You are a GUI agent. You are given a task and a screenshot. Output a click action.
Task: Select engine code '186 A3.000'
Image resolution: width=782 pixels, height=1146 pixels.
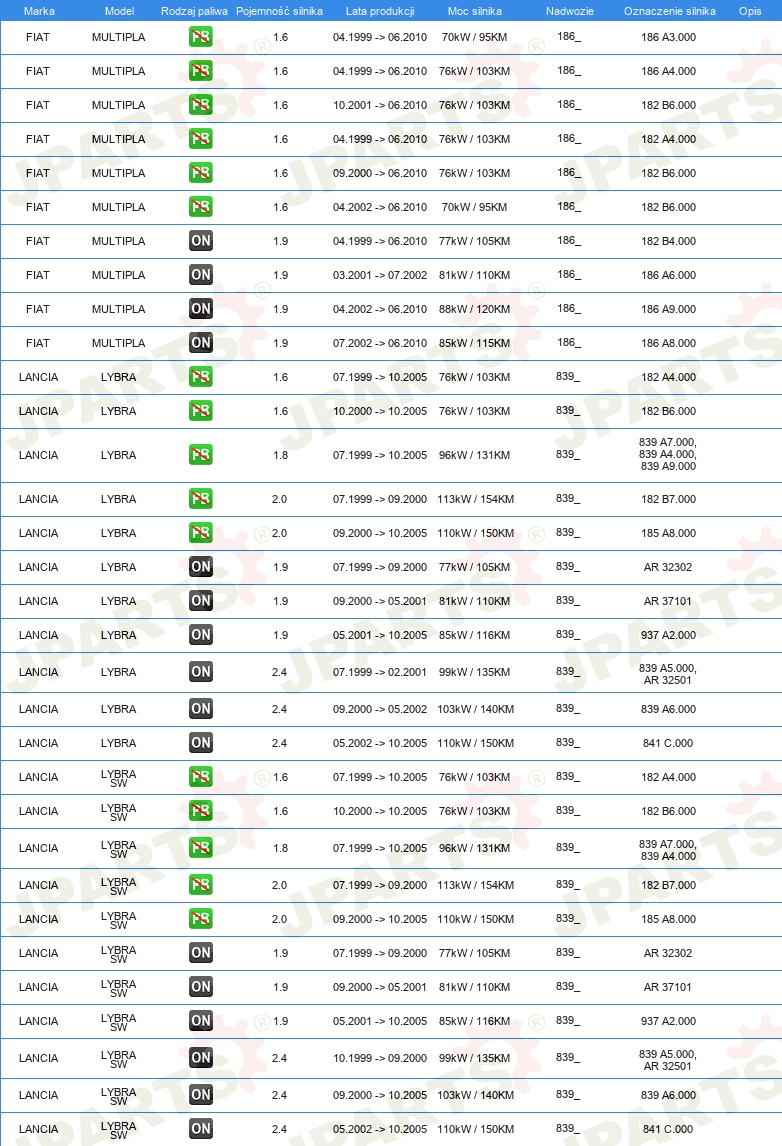pyautogui.click(x=669, y=37)
